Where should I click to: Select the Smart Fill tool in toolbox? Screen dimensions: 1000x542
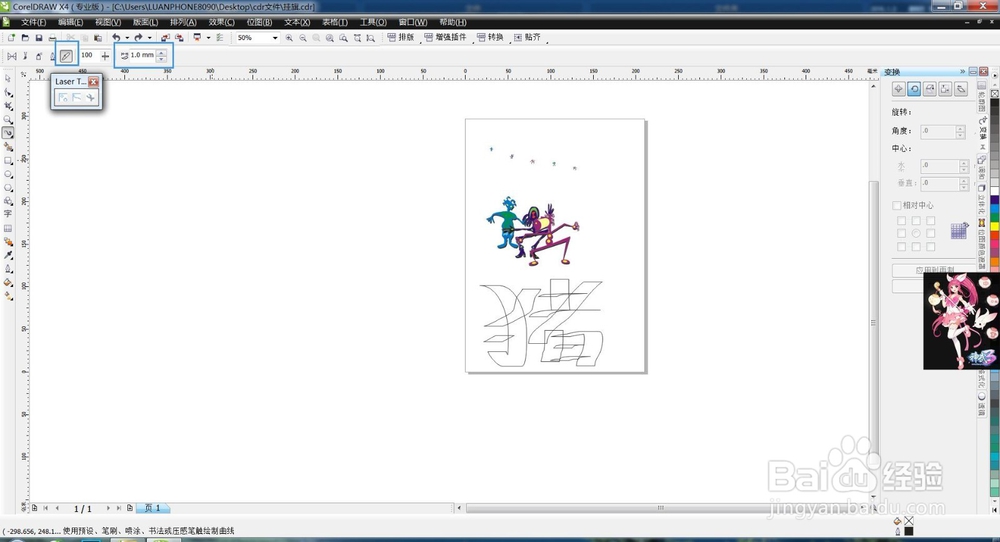tap(8, 147)
